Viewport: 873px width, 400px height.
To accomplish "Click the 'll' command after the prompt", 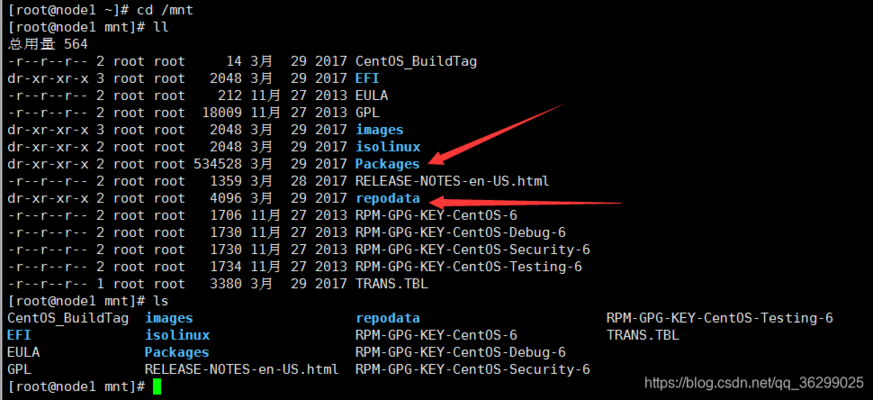I will [x=161, y=27].
